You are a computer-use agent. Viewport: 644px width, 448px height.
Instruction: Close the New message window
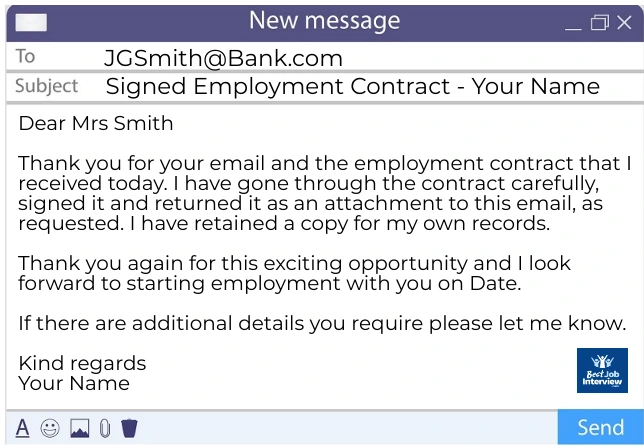[x=624, y=22]
